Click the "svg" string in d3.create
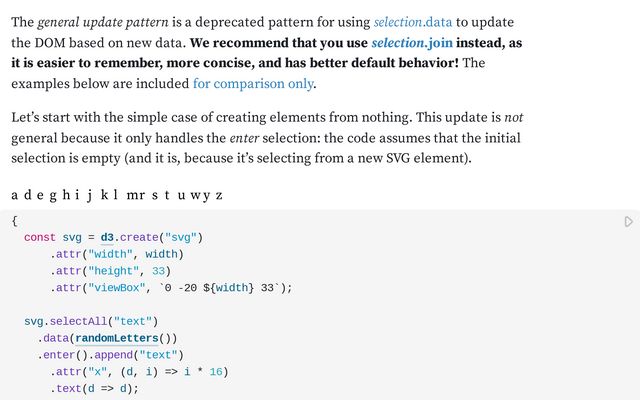 tap(181, 238)
